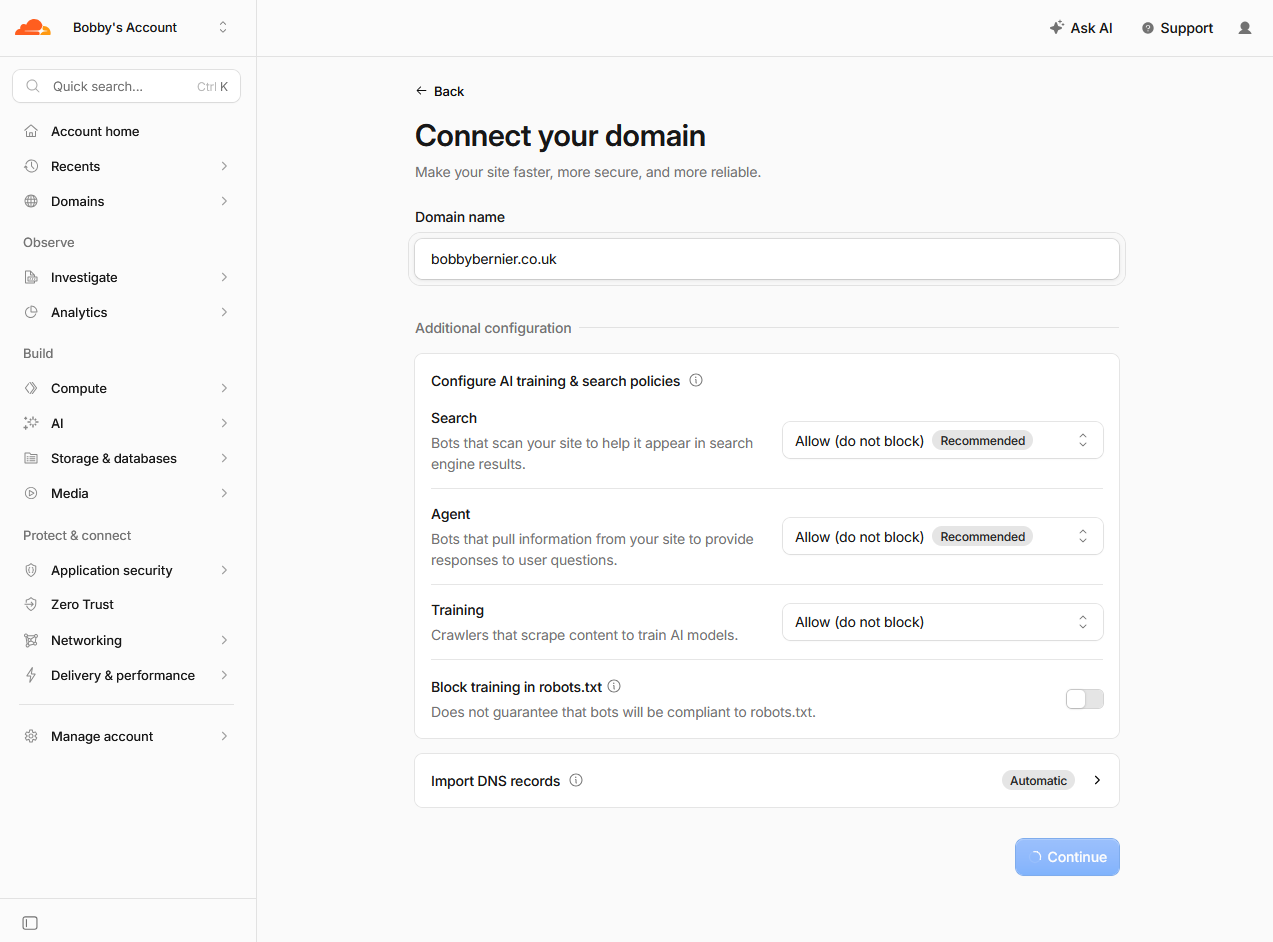The width and height of the screenshot is (1273, 942).
Task: Click the Connect your domain heading
Action: click(x=560, y=136)
